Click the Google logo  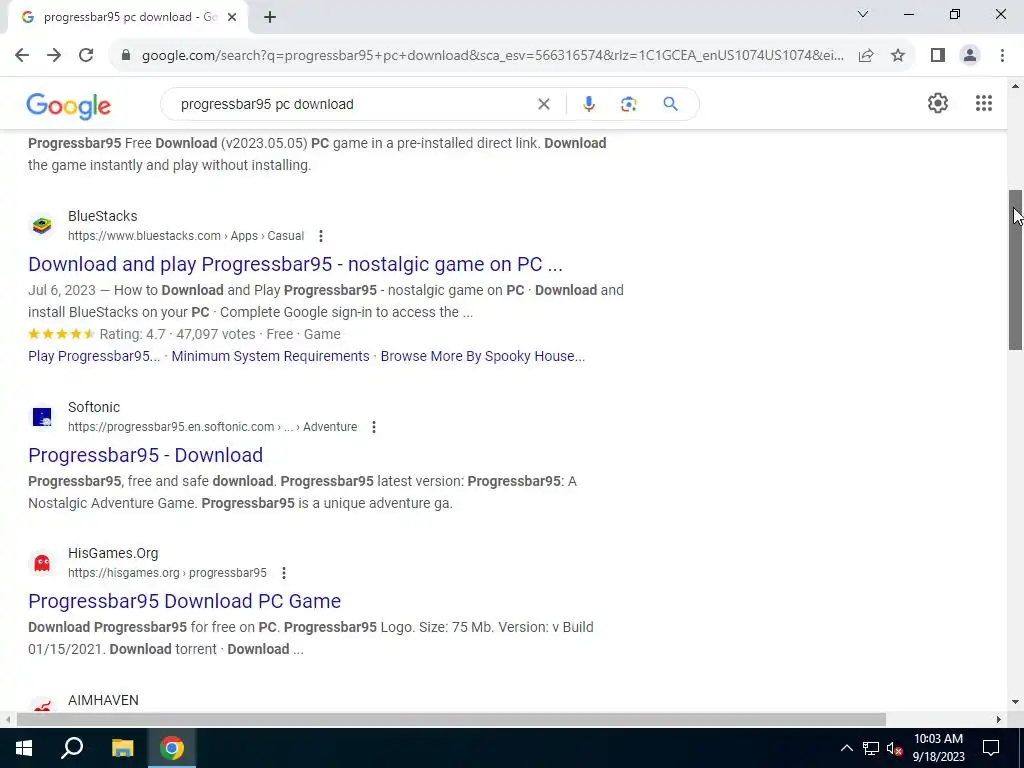coord(69,106)
